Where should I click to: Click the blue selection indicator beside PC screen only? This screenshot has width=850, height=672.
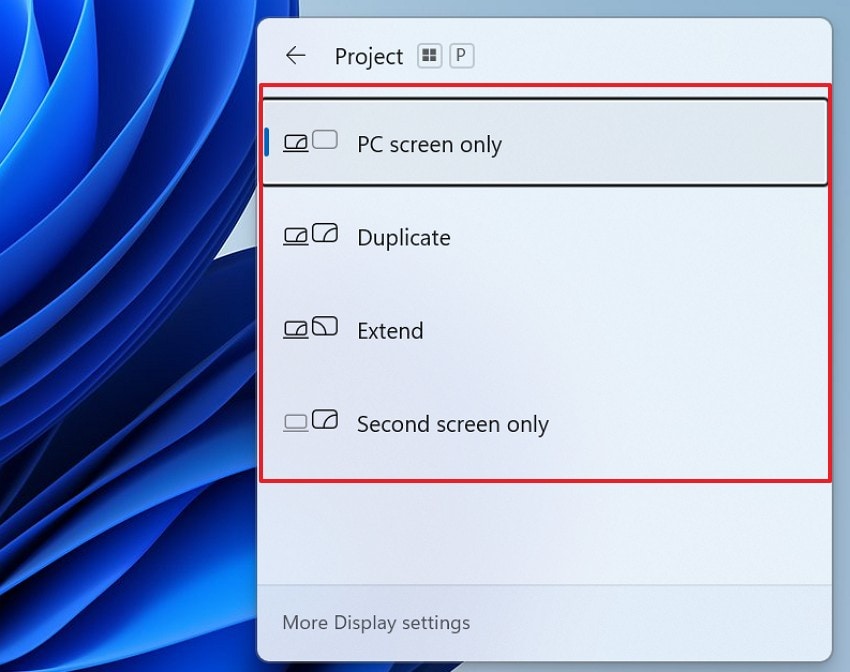(x=266, y=142)
